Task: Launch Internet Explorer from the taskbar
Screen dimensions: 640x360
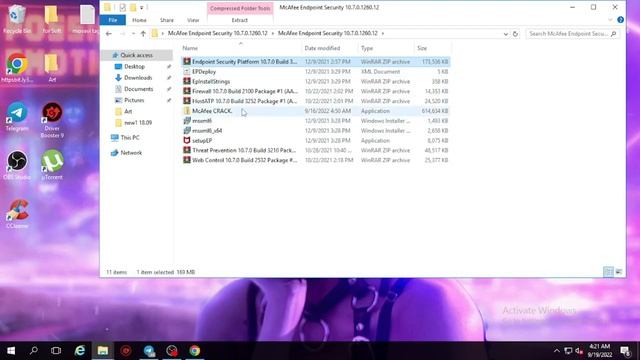Action: click(80, 351)
